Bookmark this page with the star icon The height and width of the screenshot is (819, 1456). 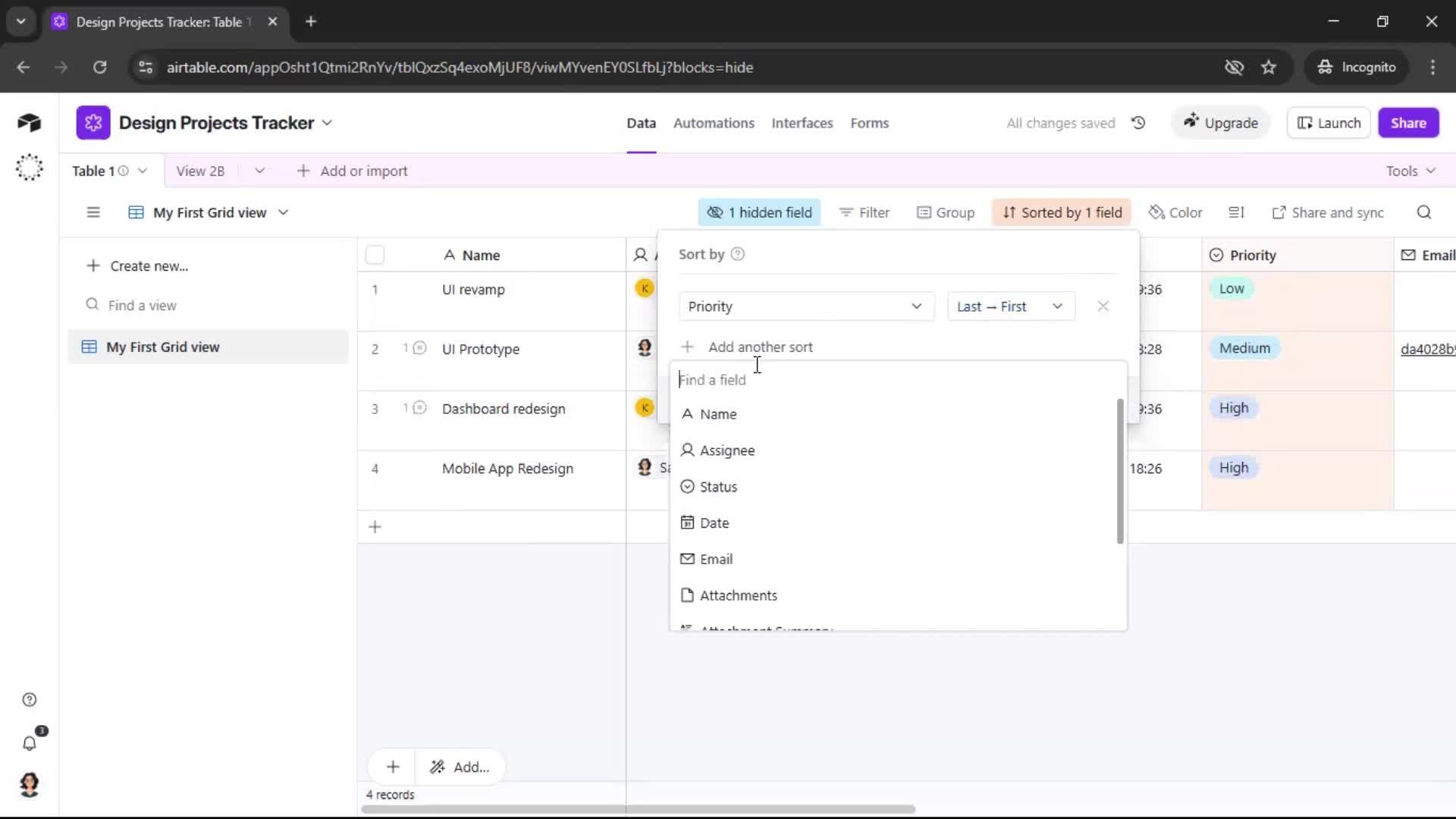pos(1269,67)
